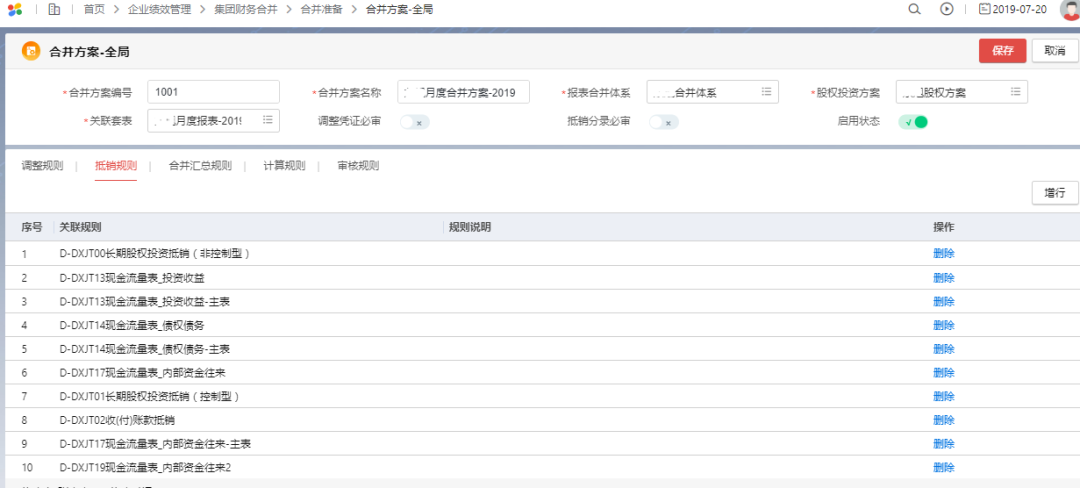Click the orange 合并方案 page icon
This screenshot has width=1080, height=488.
click(x=31, y=52)
